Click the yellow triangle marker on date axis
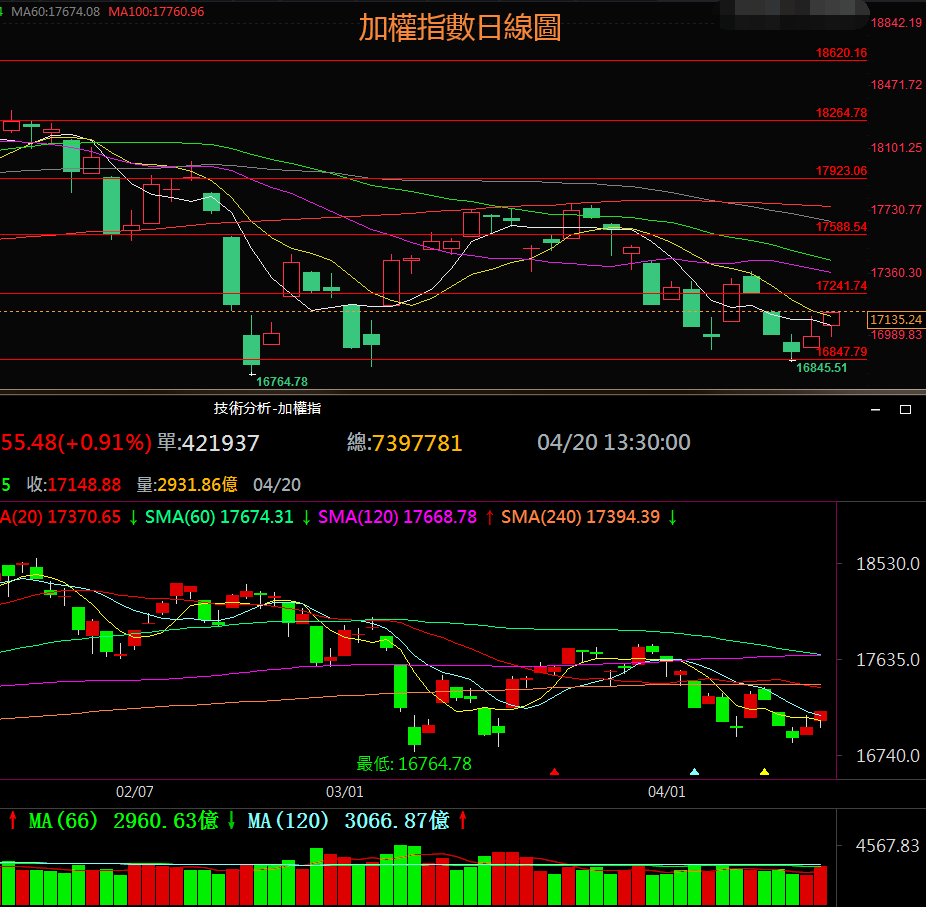Image resolution: width=926 pixels, height=907 pixels. pyautogui.click(x=764, y=771)
